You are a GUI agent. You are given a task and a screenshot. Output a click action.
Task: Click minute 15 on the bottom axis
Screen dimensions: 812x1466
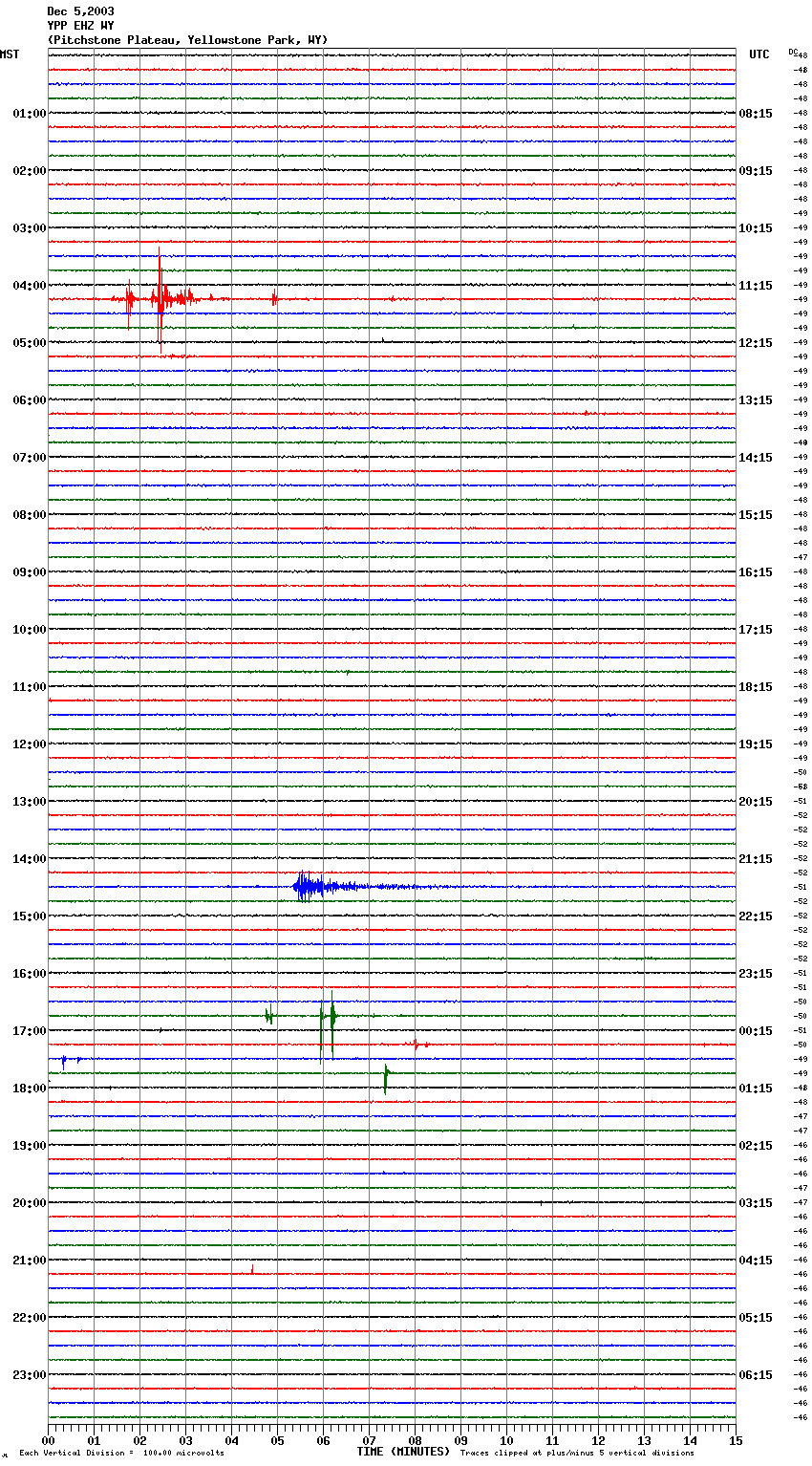[x=736, y=1440]
